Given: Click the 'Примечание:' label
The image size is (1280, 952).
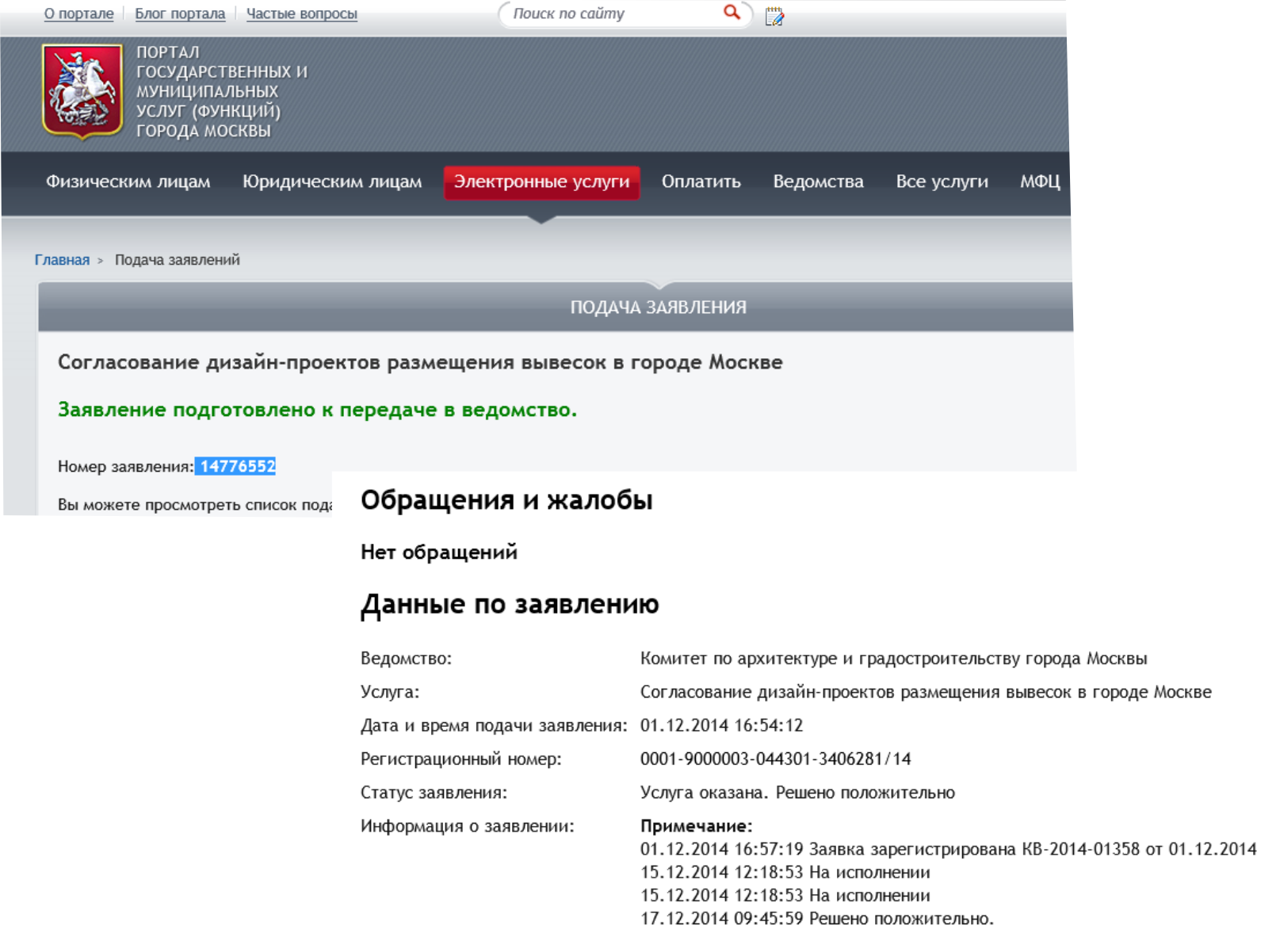Looking at the screenshot, I should tap(697, 826).
